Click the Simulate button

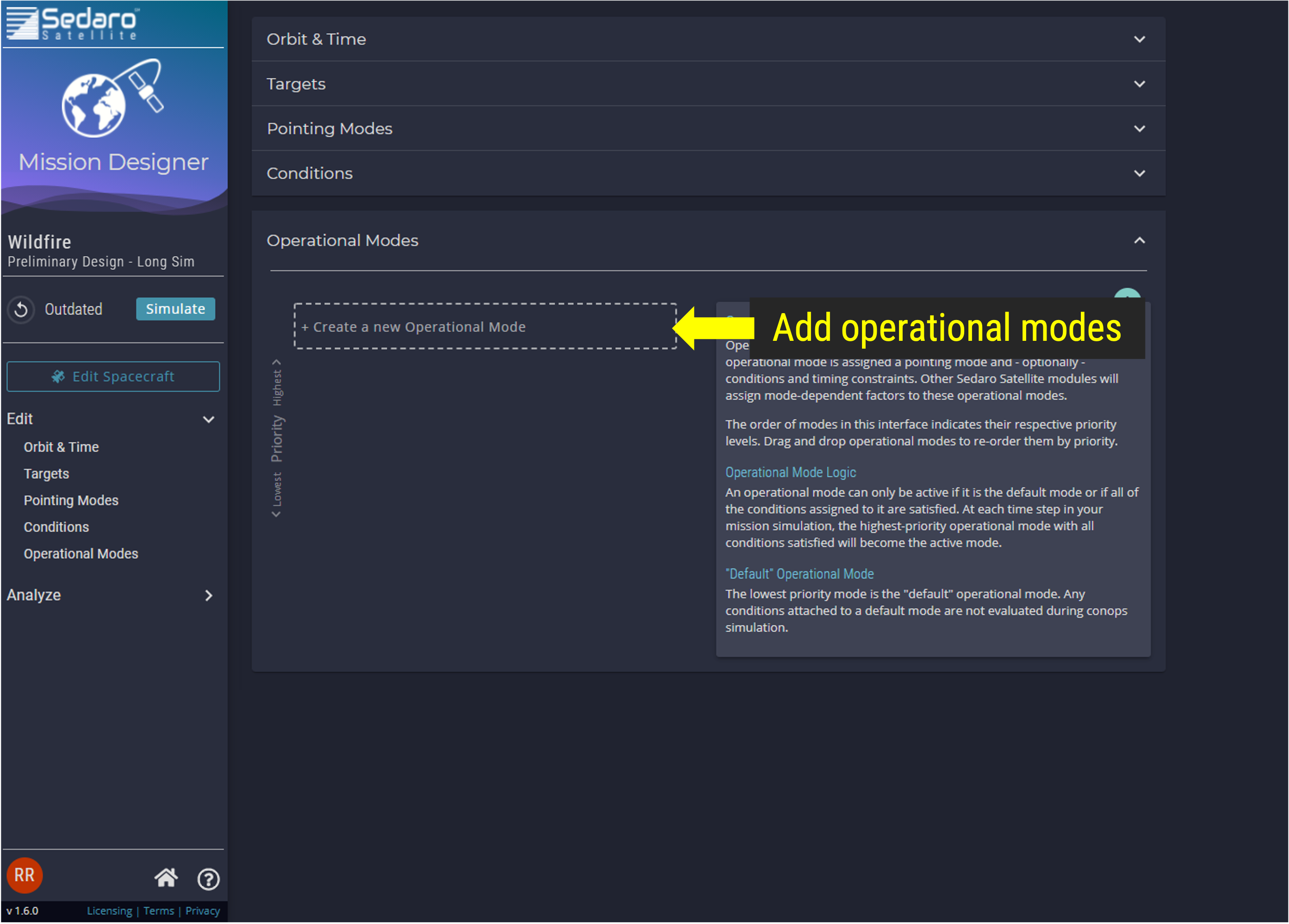[175, 308]
